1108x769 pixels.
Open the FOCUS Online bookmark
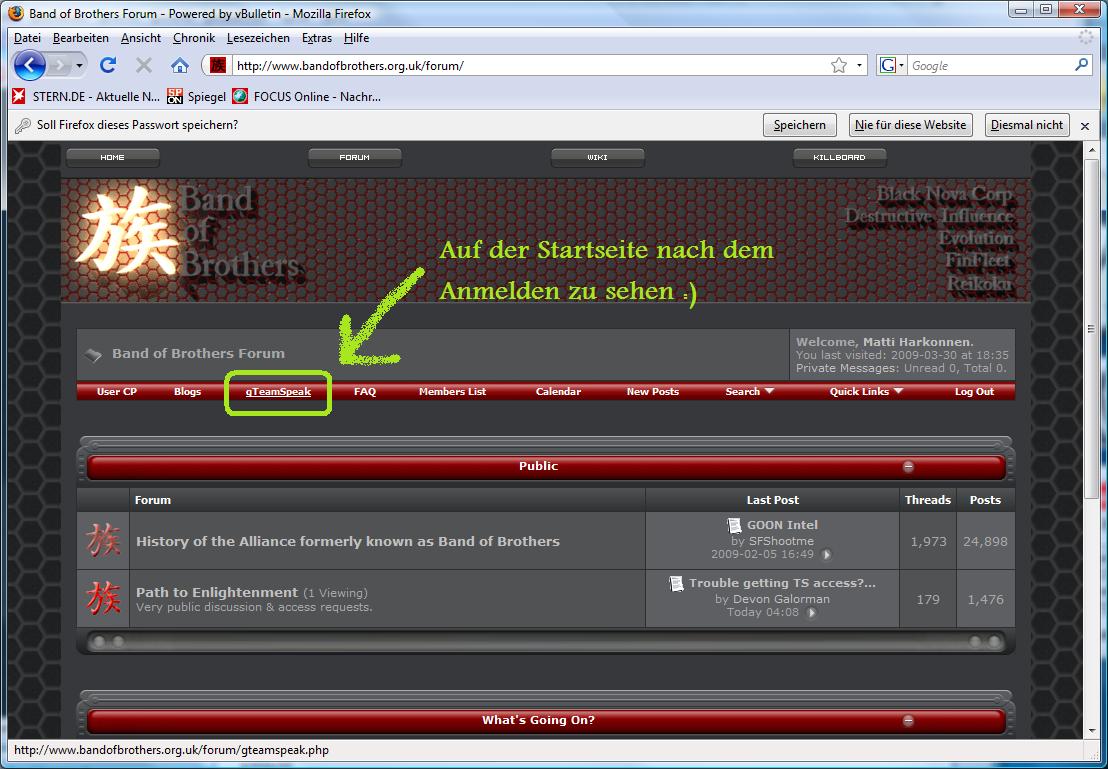[307, 96]
